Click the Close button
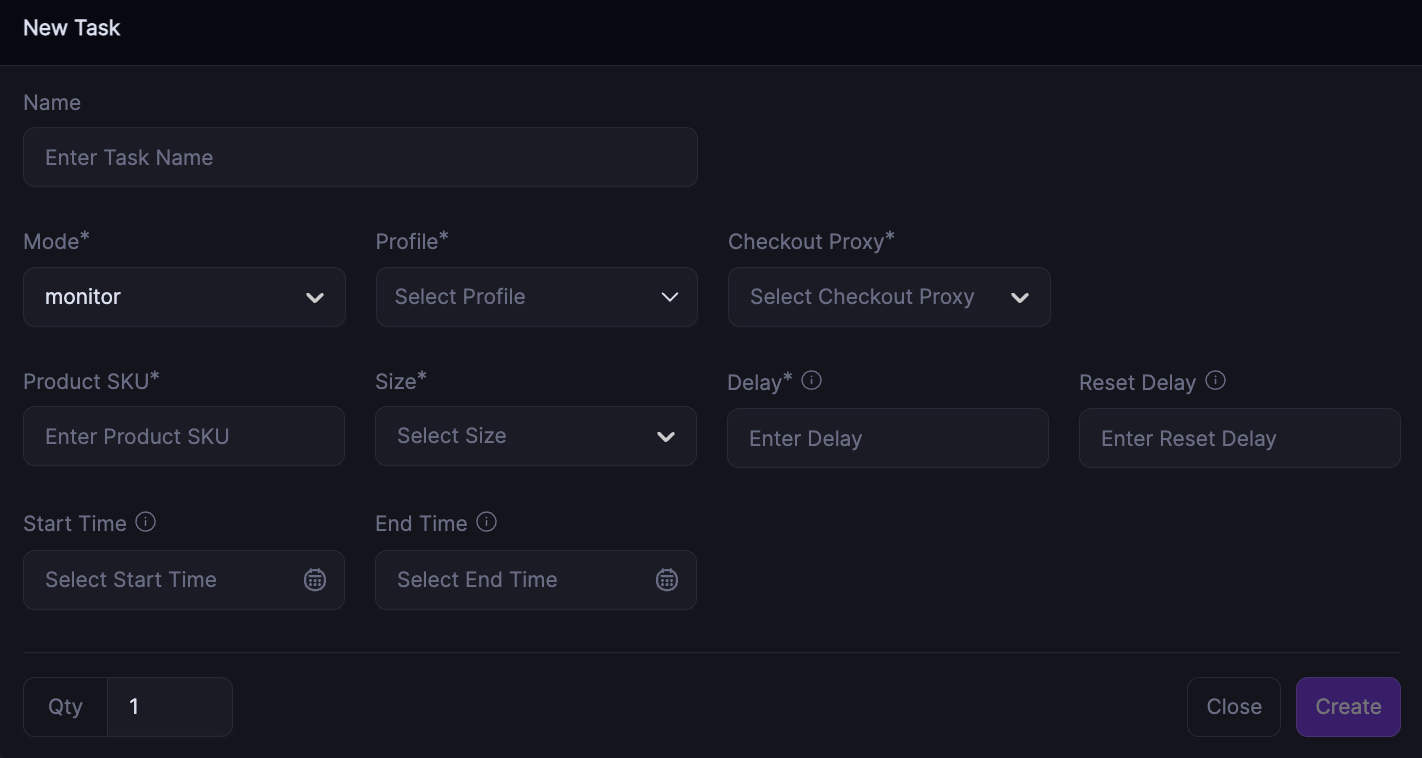 coord(1233,707)
